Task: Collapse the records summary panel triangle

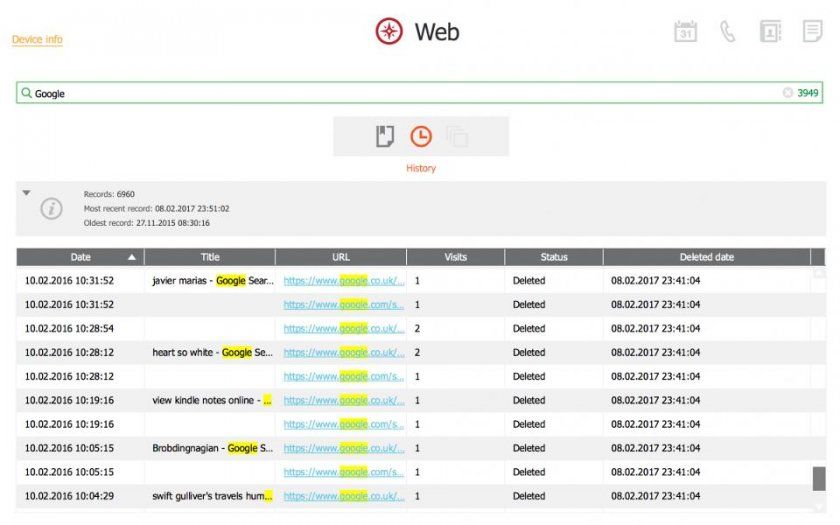Action: (27, 192)
